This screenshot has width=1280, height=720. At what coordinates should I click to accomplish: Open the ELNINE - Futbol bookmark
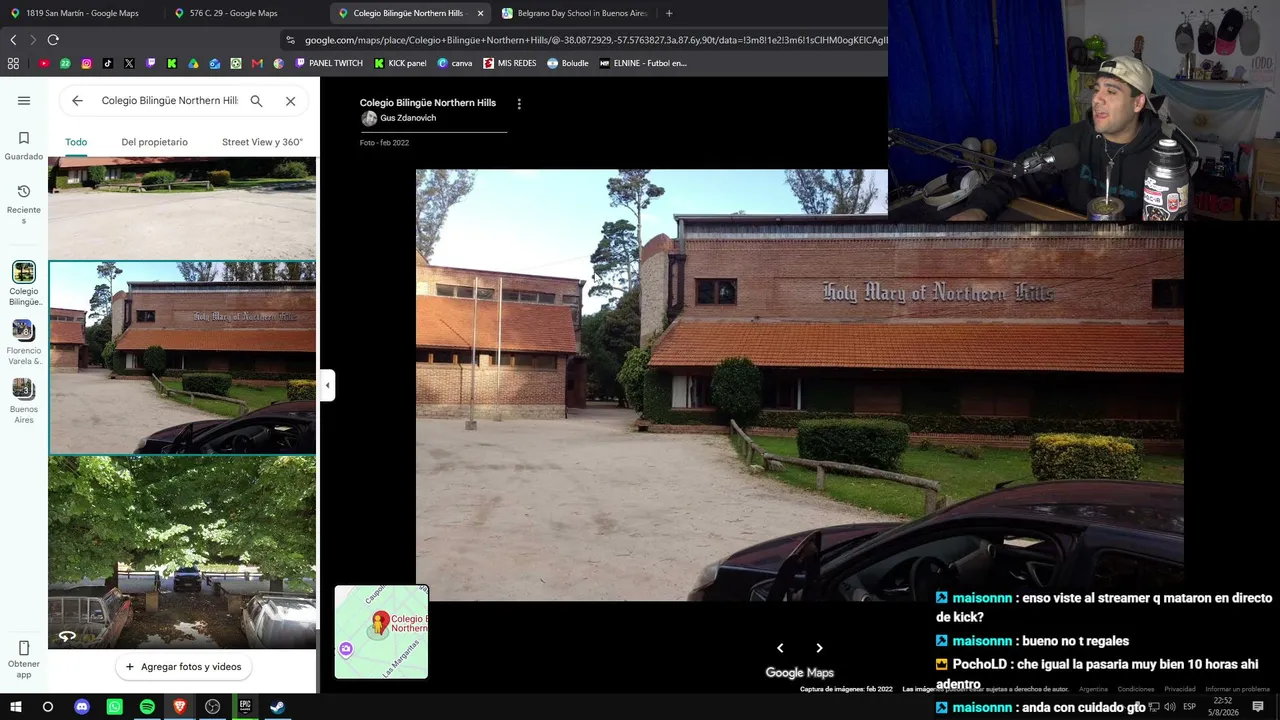click(643, 63)
